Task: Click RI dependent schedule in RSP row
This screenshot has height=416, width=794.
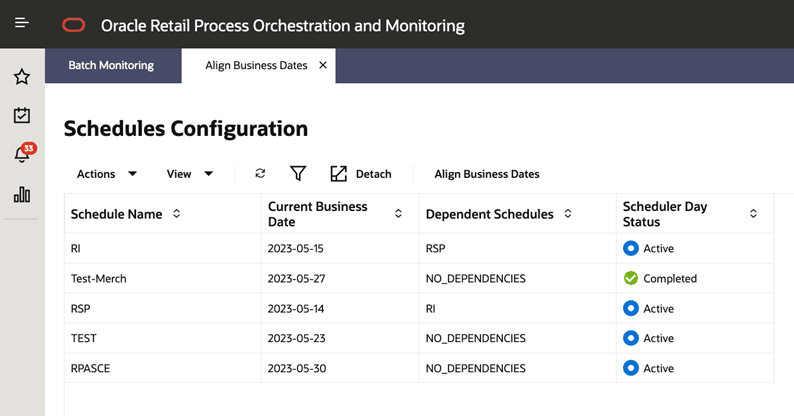Action: click(430, 308)
